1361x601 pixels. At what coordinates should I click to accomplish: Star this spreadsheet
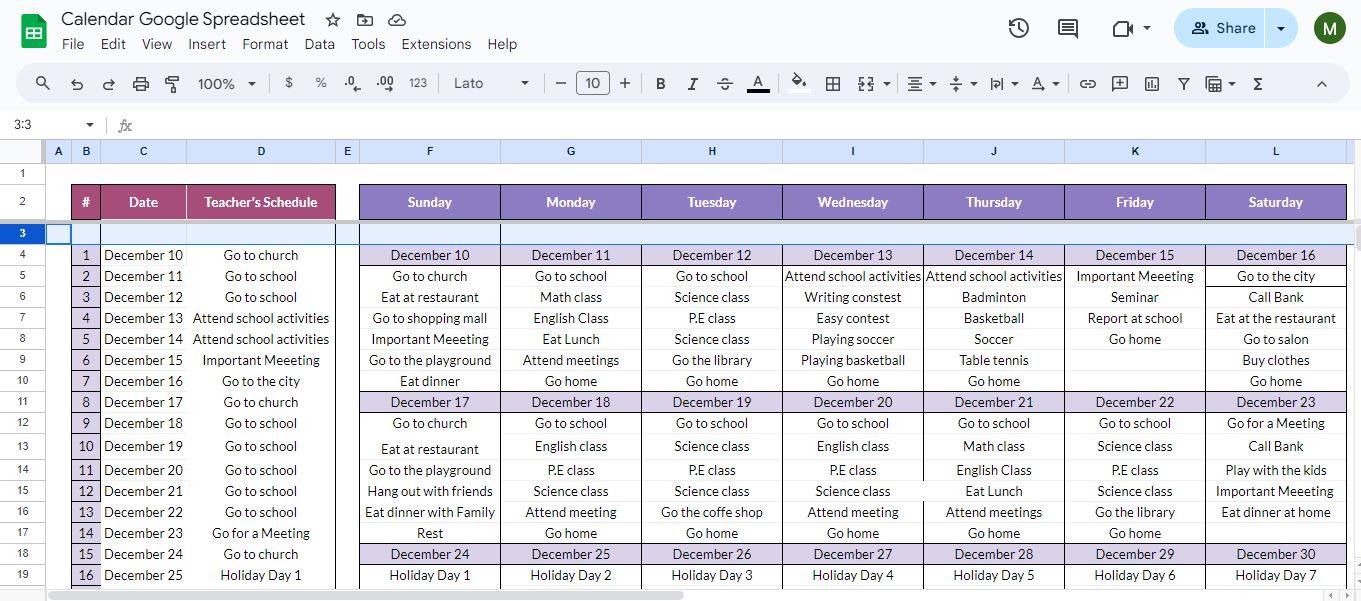click(x=333, y=20)
